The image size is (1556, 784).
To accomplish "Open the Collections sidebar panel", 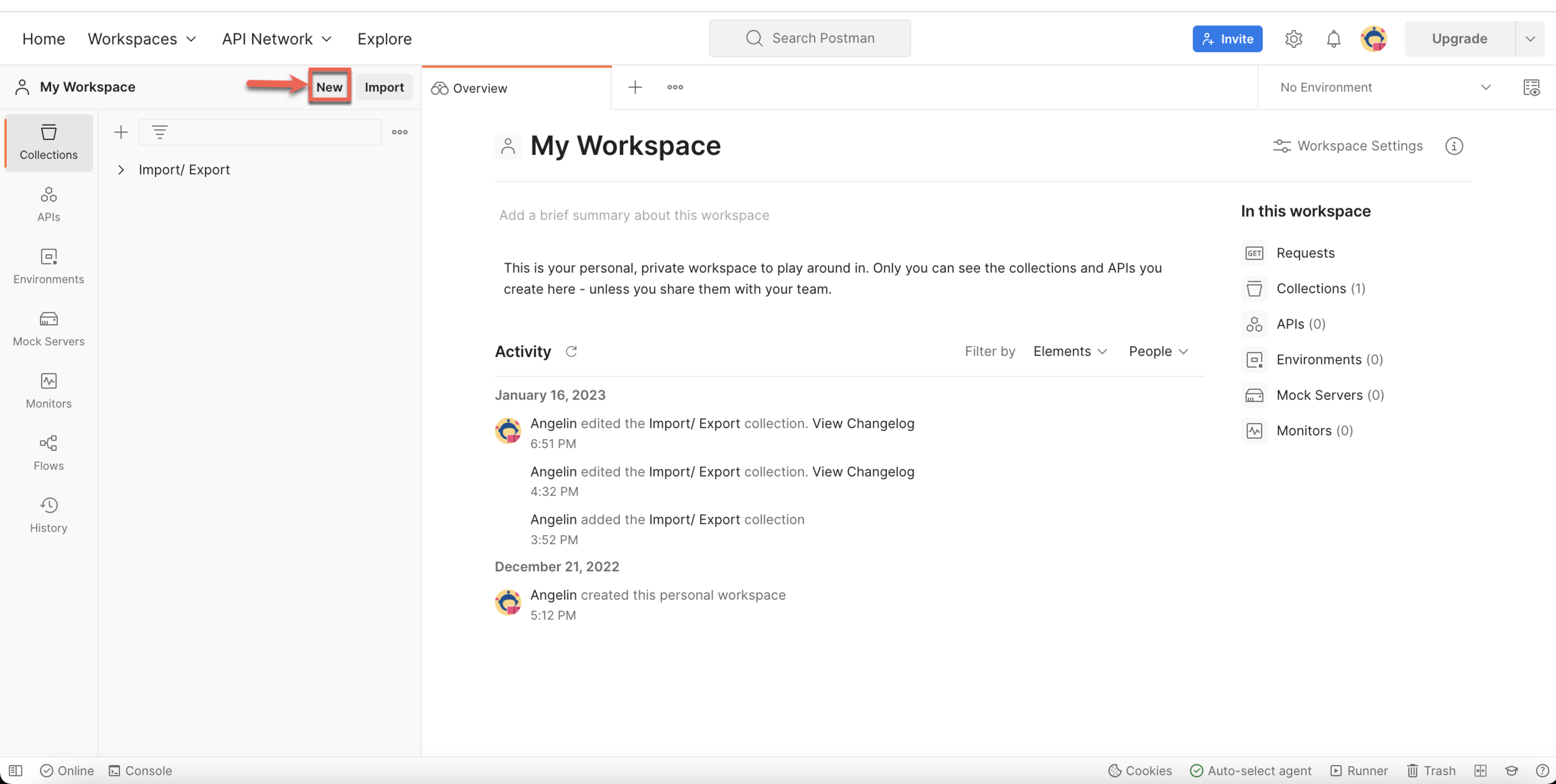I will coord(49,142).
